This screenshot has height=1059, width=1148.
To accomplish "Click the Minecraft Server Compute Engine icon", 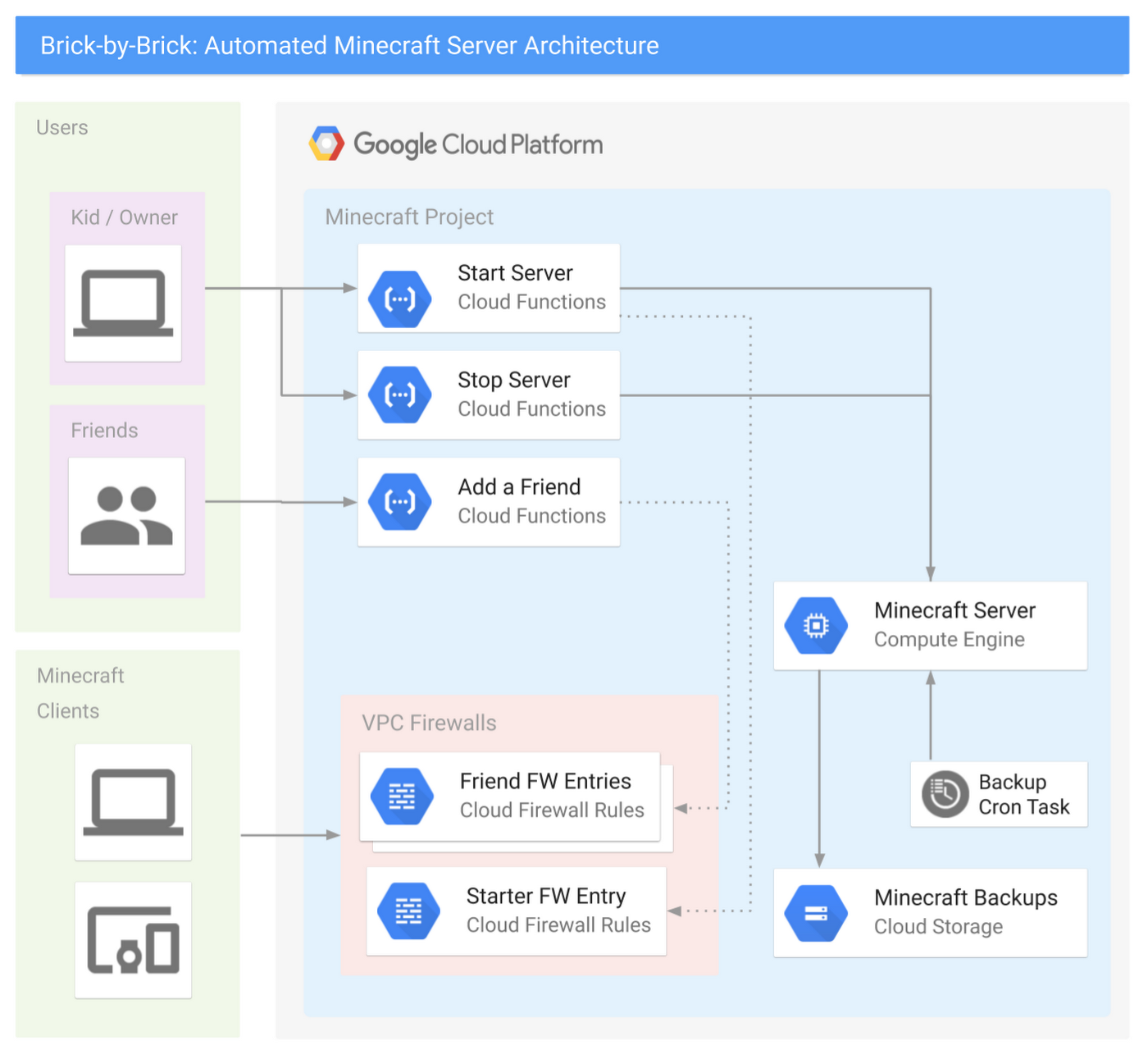I will [x=816, y=626].
